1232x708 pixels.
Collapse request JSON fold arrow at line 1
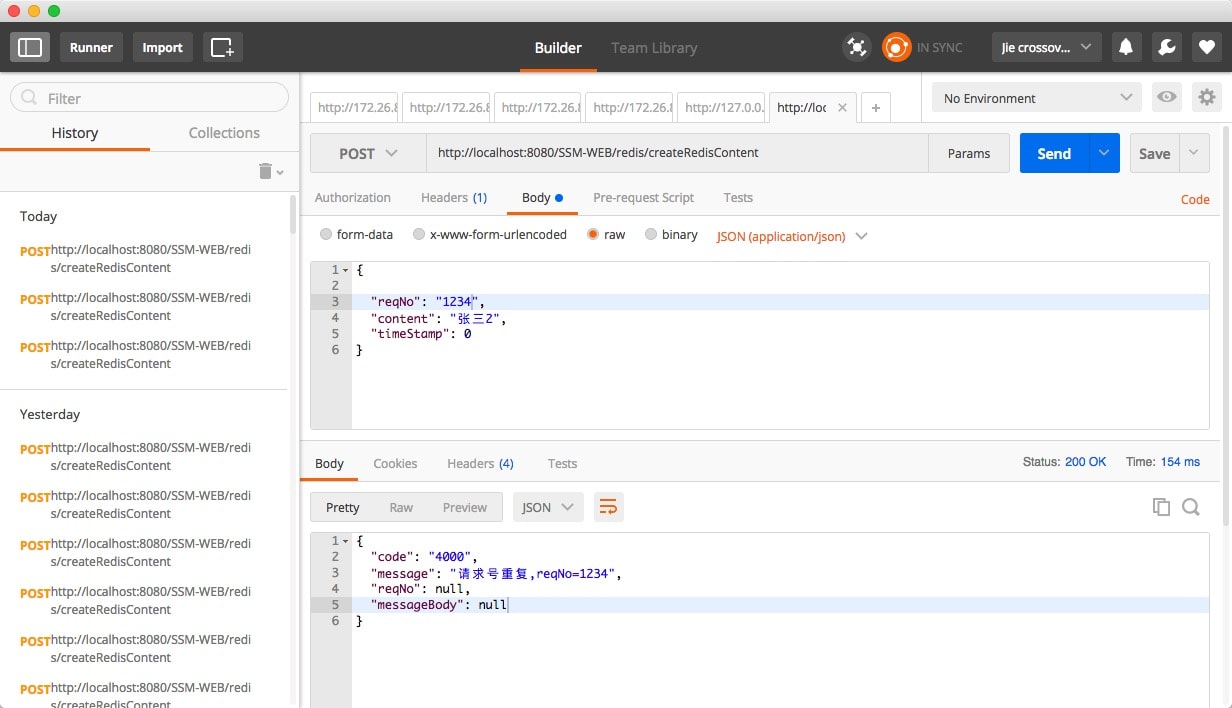(x=345, y=270)
